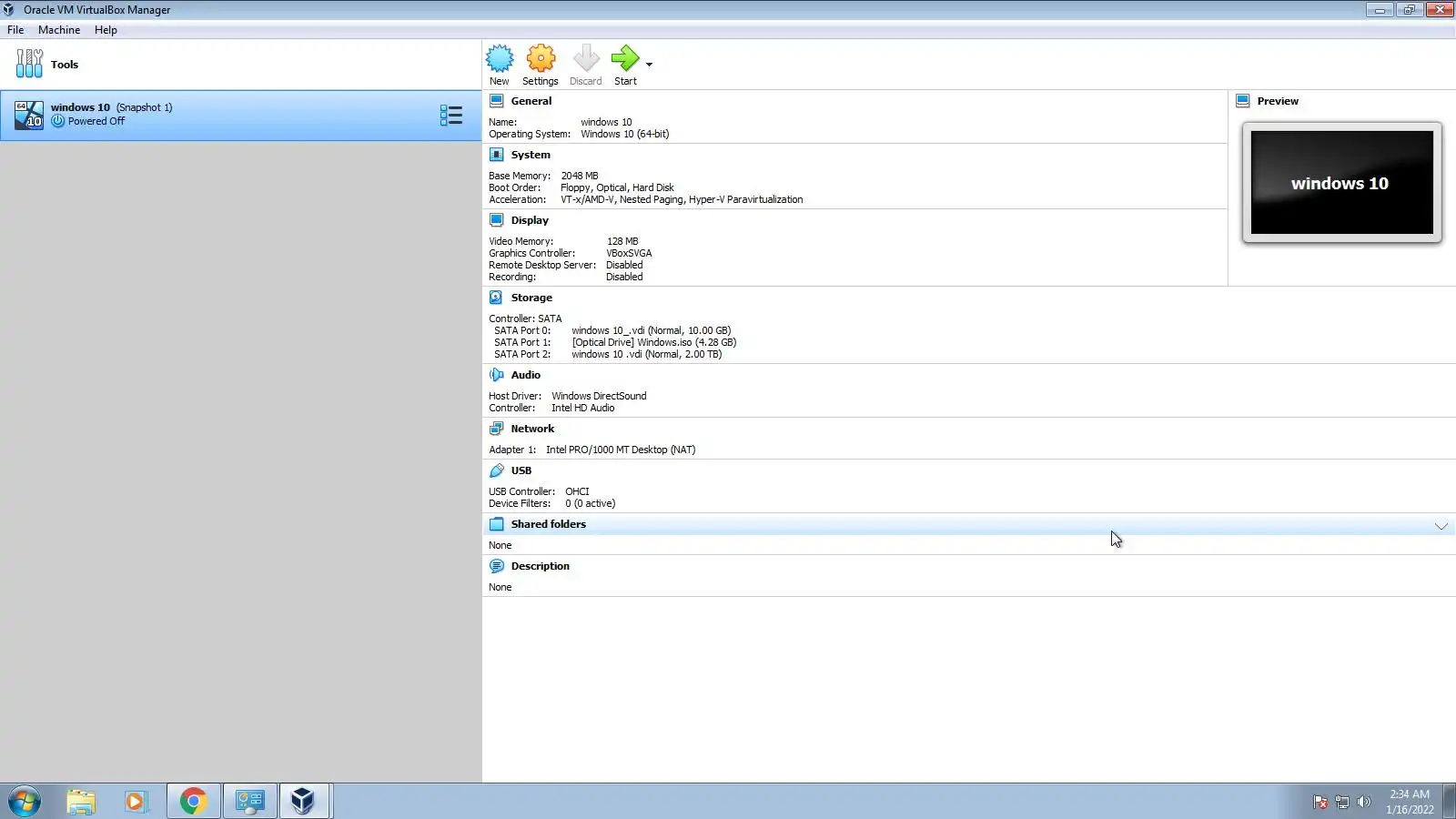Switch to the VirtualBox taskbar button
This screenshot has height=819, width=1456.
click(304, 802)
